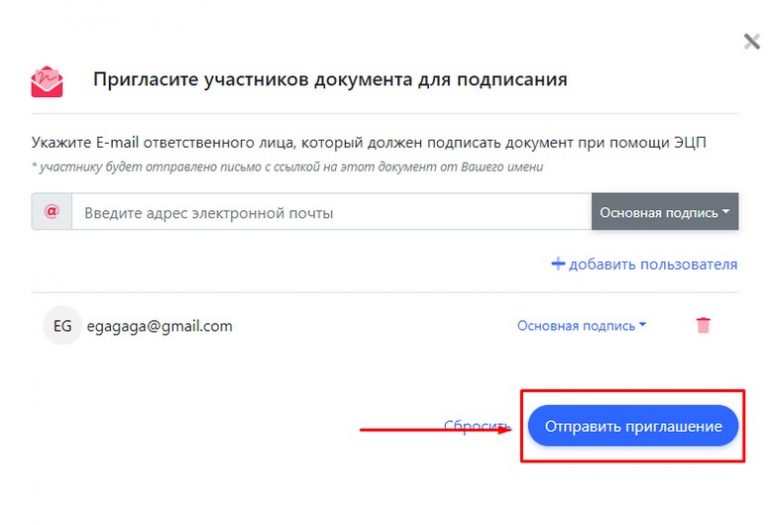Focus the "Введите адрес электронной почты" field

330,212
